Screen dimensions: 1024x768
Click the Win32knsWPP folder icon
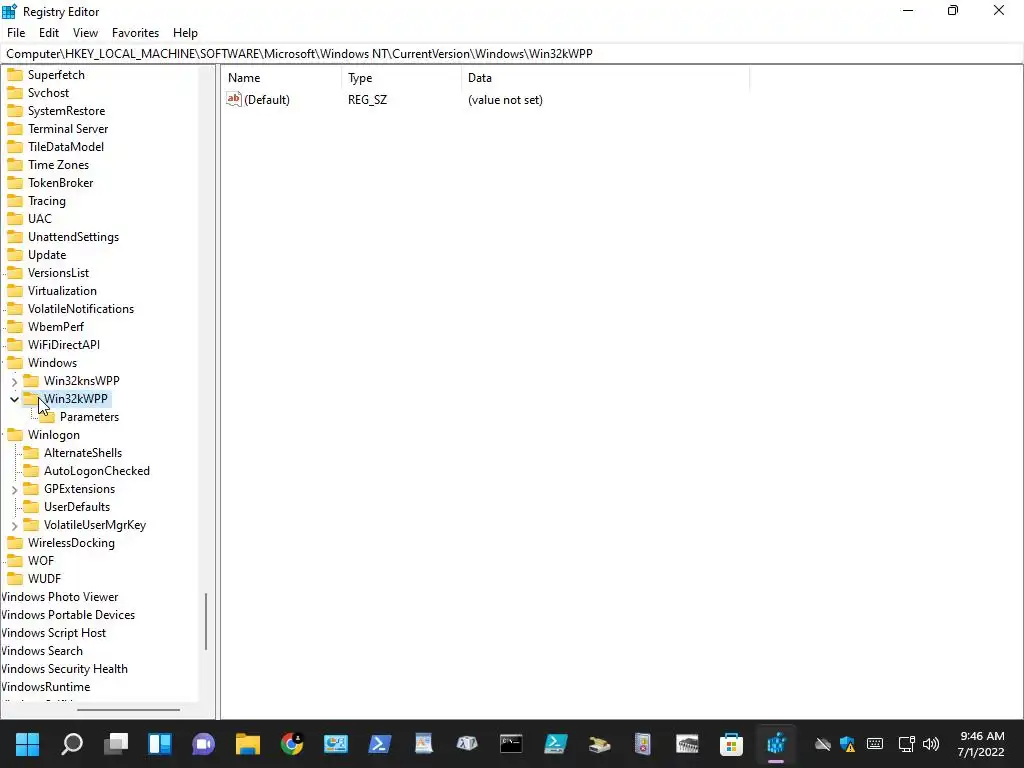point(31,381)
